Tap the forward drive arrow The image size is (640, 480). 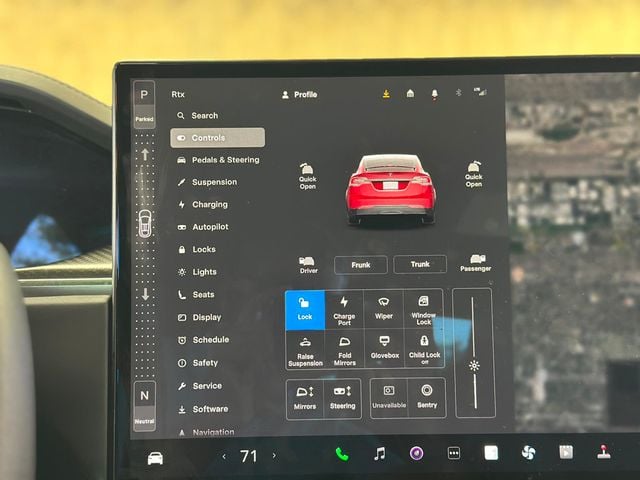pos(145,154)
